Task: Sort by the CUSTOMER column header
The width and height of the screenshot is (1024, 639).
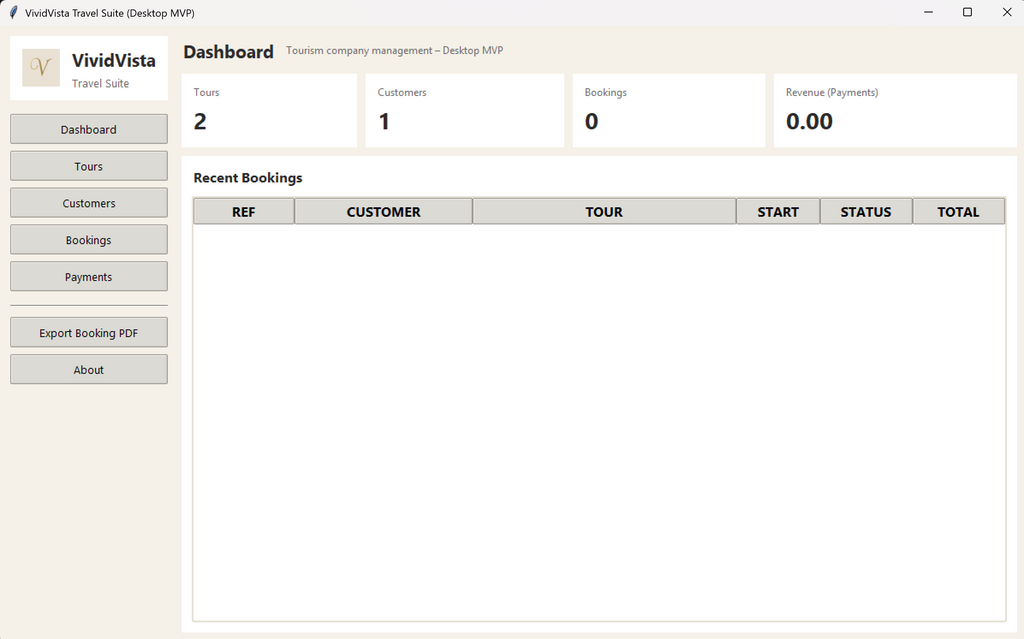Action: 383,212
